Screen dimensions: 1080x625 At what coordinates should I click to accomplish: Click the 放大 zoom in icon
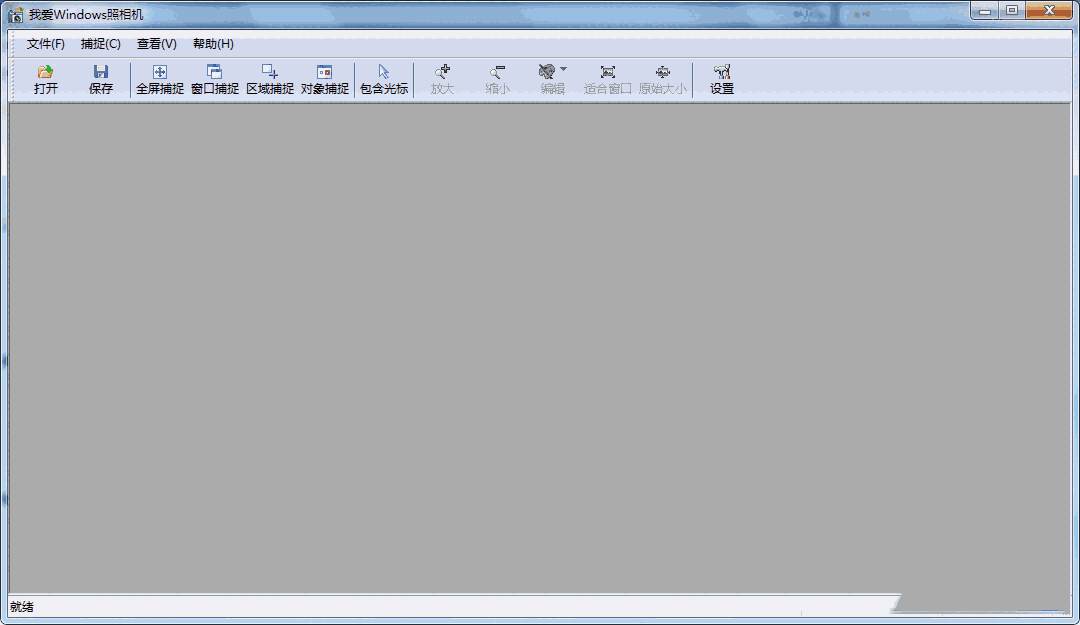[442, 80]
